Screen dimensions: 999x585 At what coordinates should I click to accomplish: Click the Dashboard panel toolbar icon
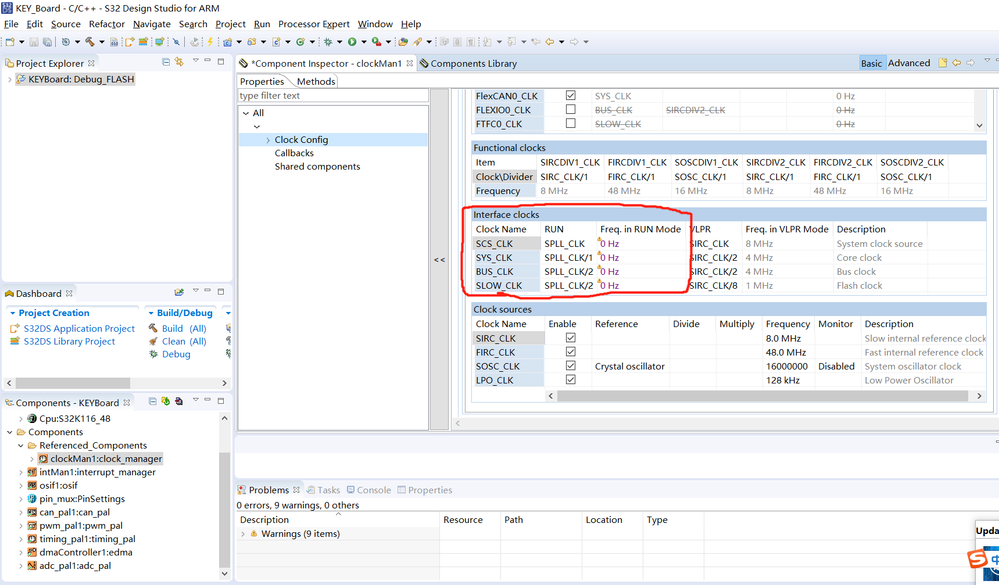[x=179, y=292]
